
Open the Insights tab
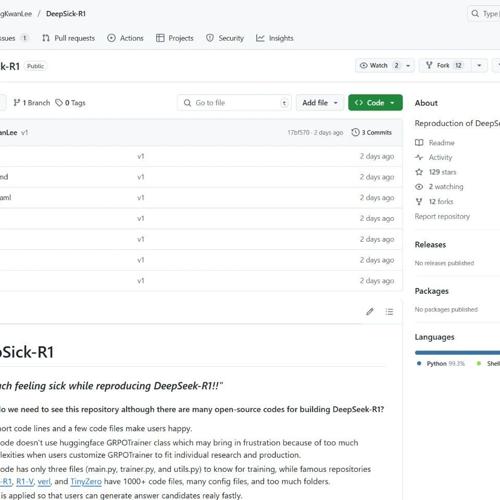[275, 38]
